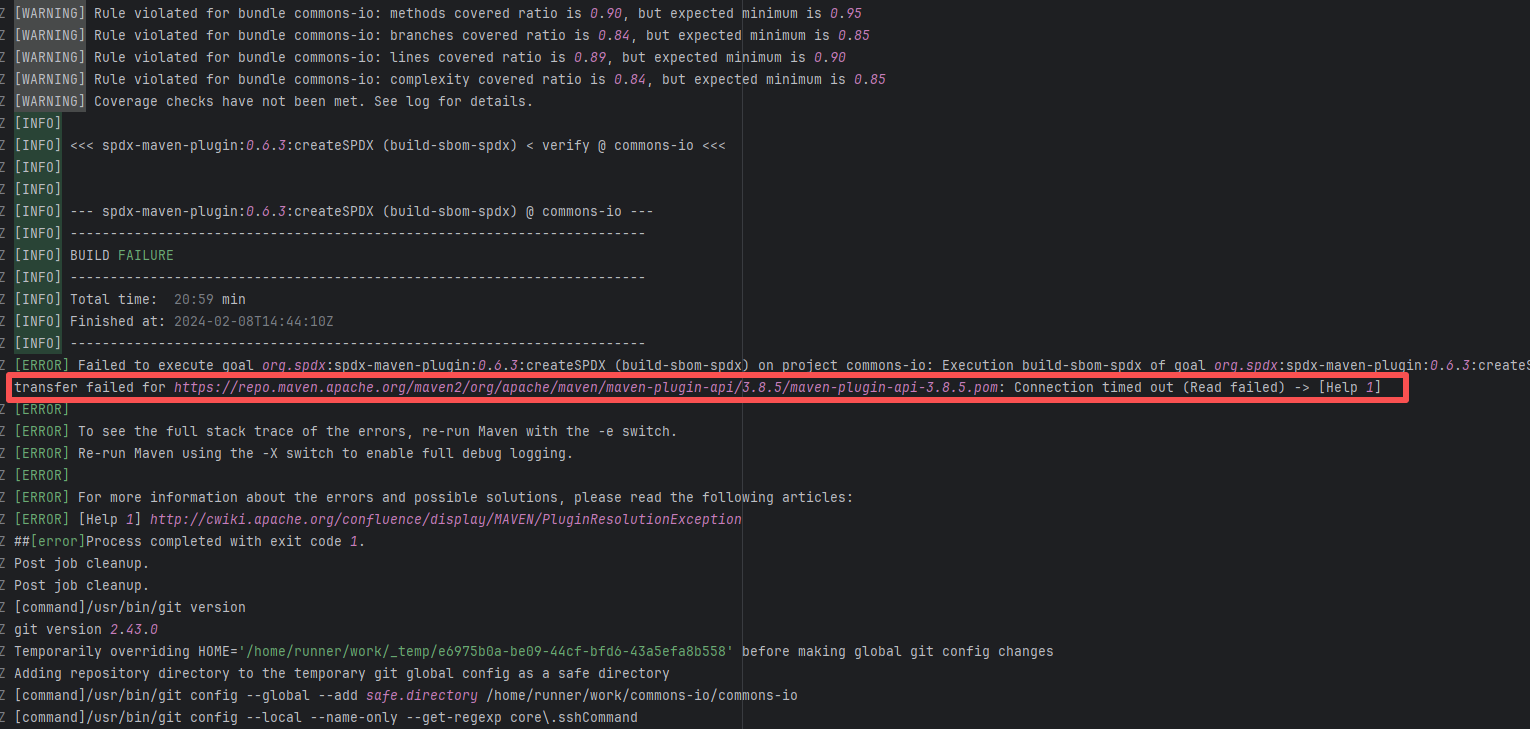Viewport: 1530px width, 729px height.
Task: Click the BUILD FAILURE log line
Action: (x=121, y=255)
